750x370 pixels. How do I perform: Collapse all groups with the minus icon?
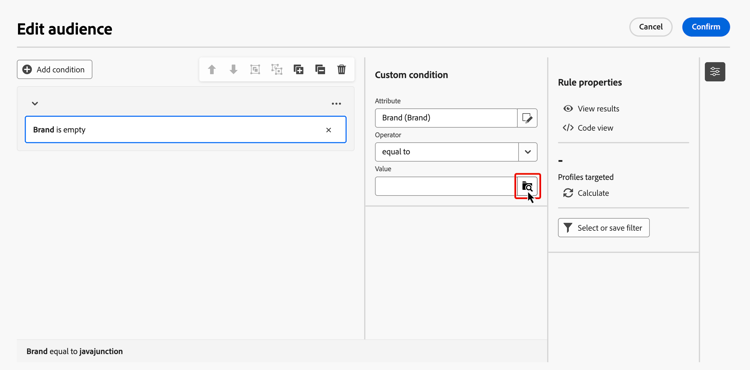(320, 70)
